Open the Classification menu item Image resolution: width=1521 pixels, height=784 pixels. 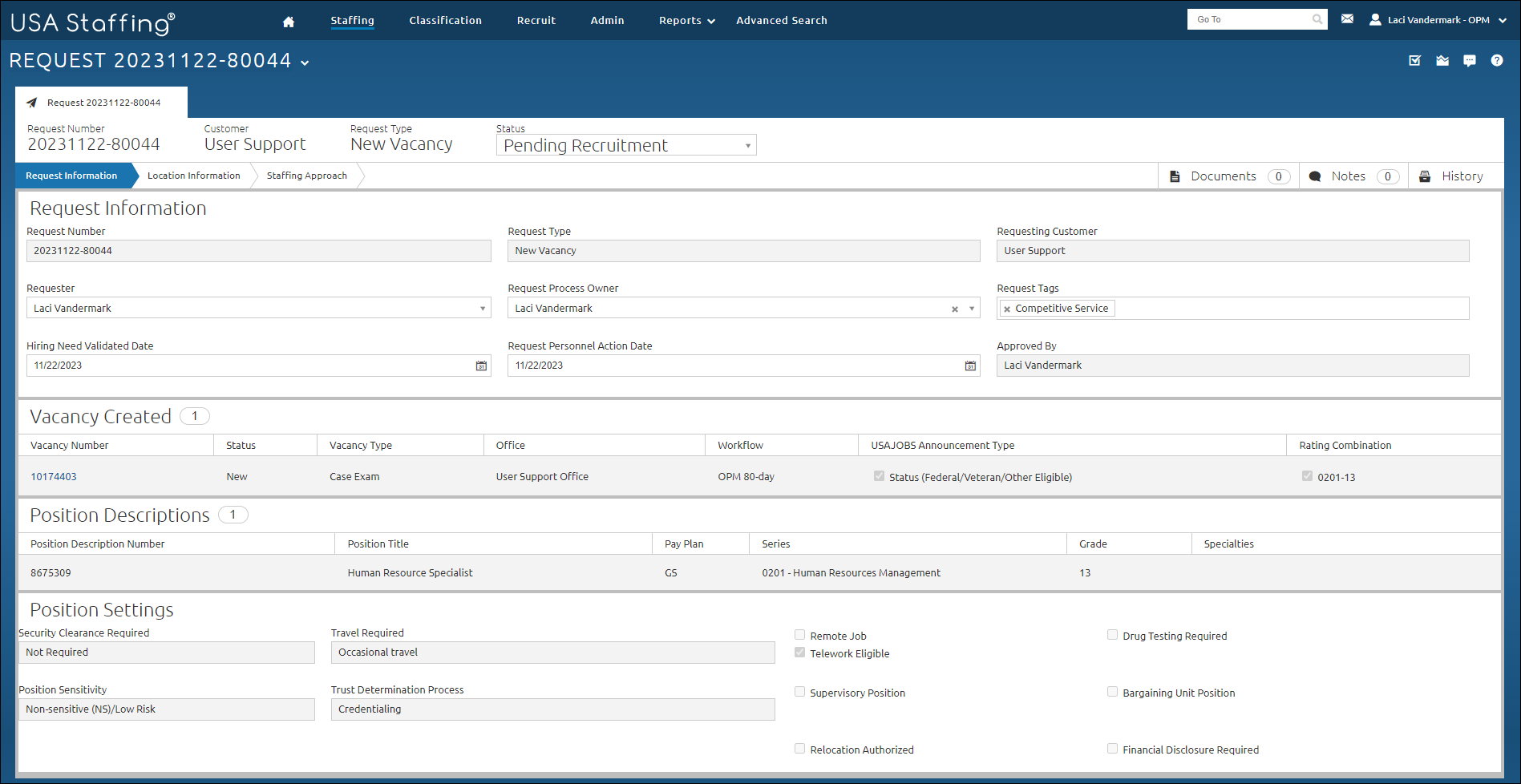(x=445, y=20)
